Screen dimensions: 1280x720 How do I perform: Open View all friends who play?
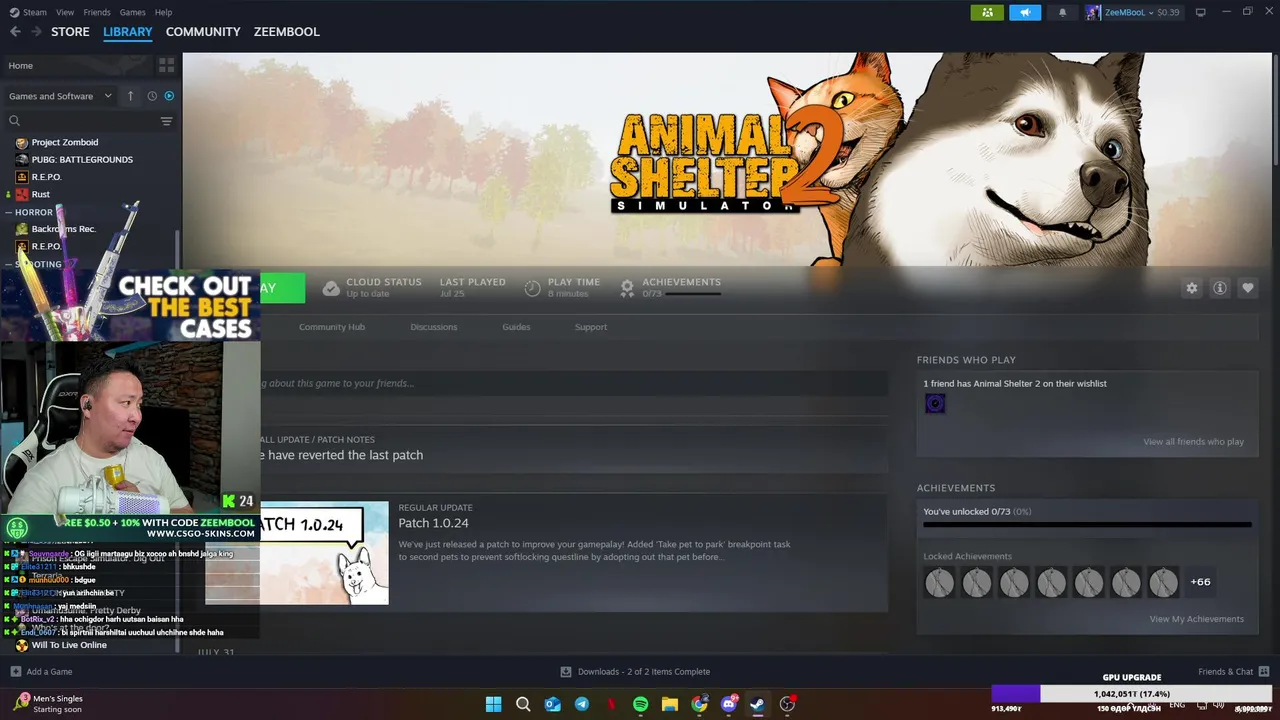pos(1193,442)
